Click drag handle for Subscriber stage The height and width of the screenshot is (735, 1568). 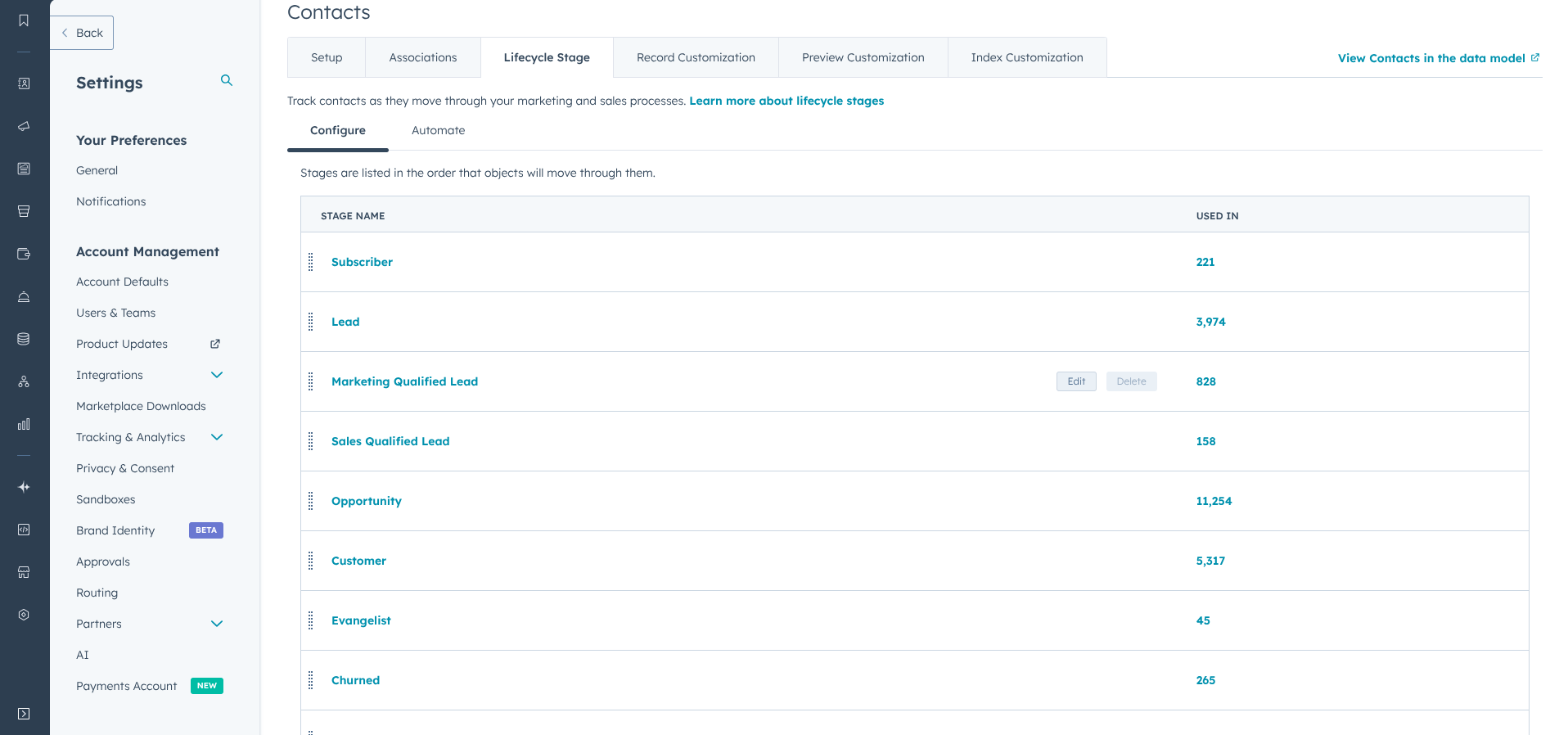pos(311,262)
